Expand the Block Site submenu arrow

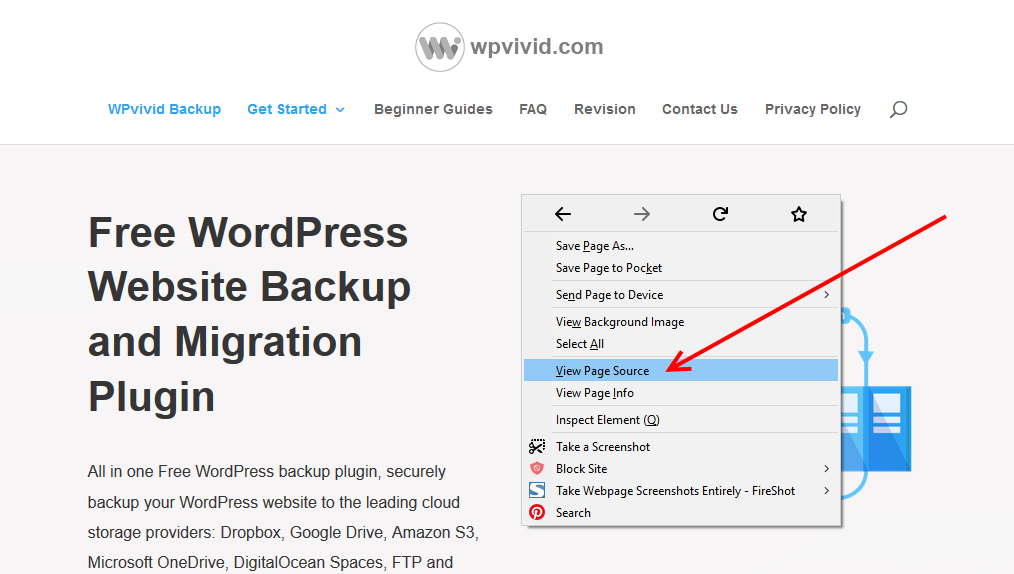[x=826, y=469]
